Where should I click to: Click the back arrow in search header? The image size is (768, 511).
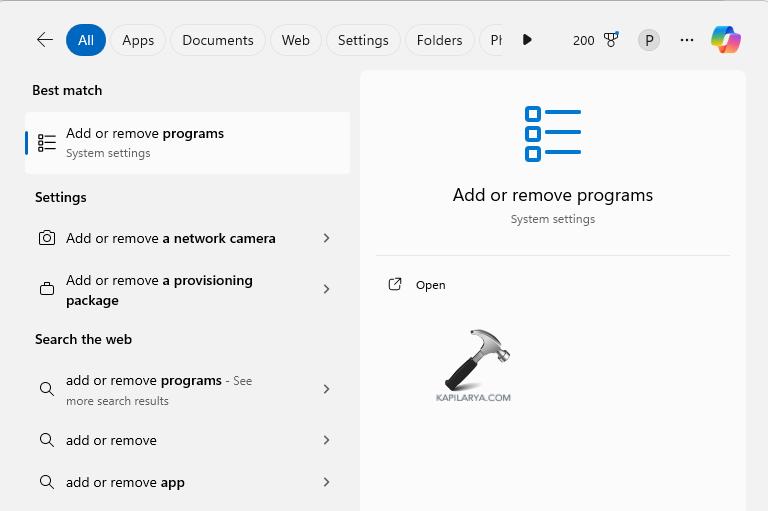pyautogui.click(x=44, y=40)
